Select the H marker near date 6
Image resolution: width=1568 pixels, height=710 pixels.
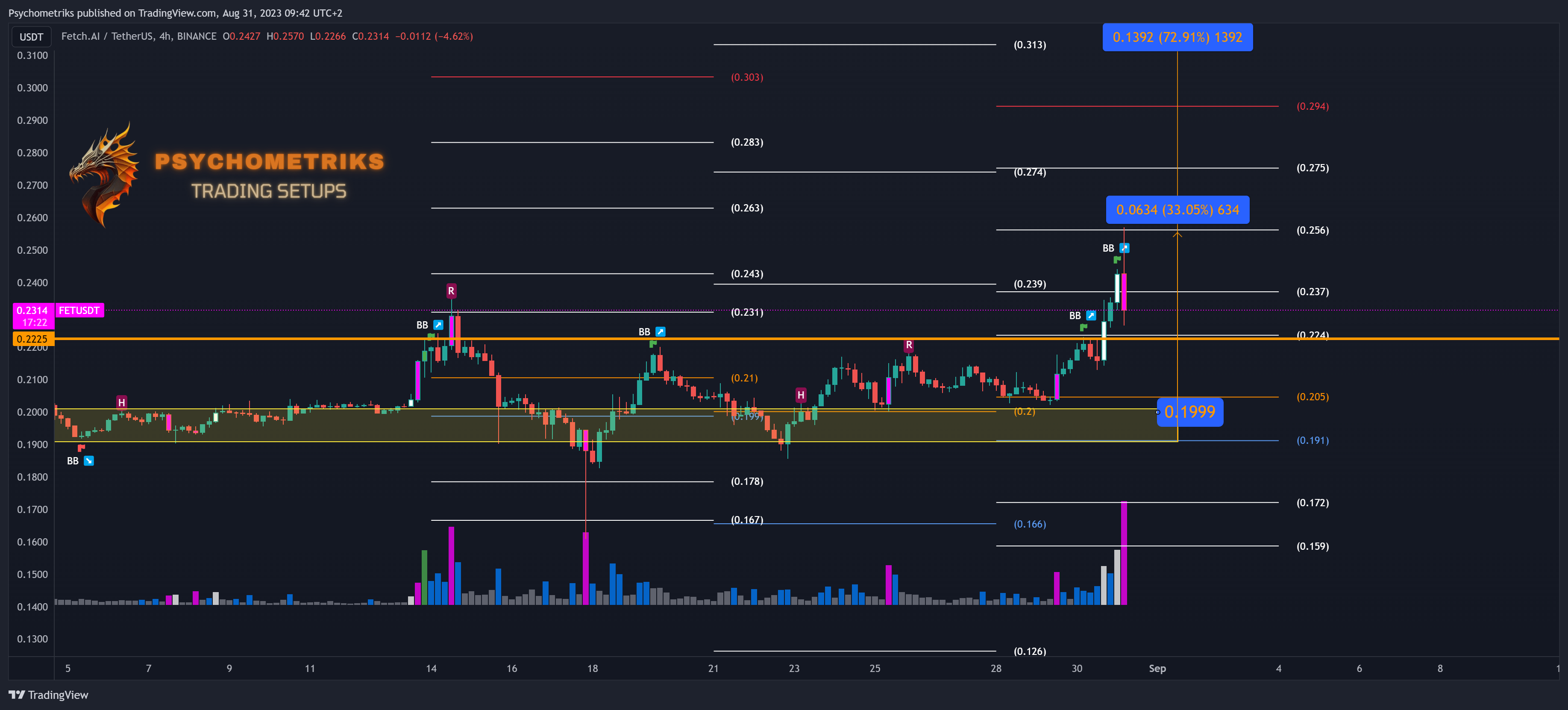[122, 402]
